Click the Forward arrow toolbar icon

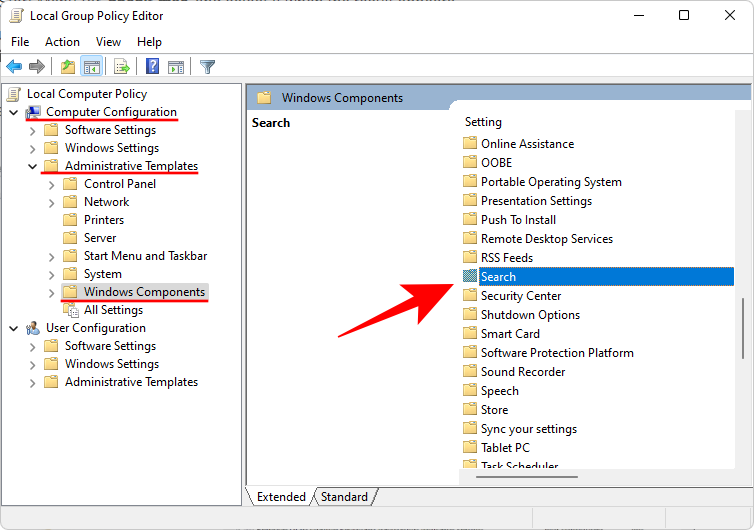click(x=37, y=67)
